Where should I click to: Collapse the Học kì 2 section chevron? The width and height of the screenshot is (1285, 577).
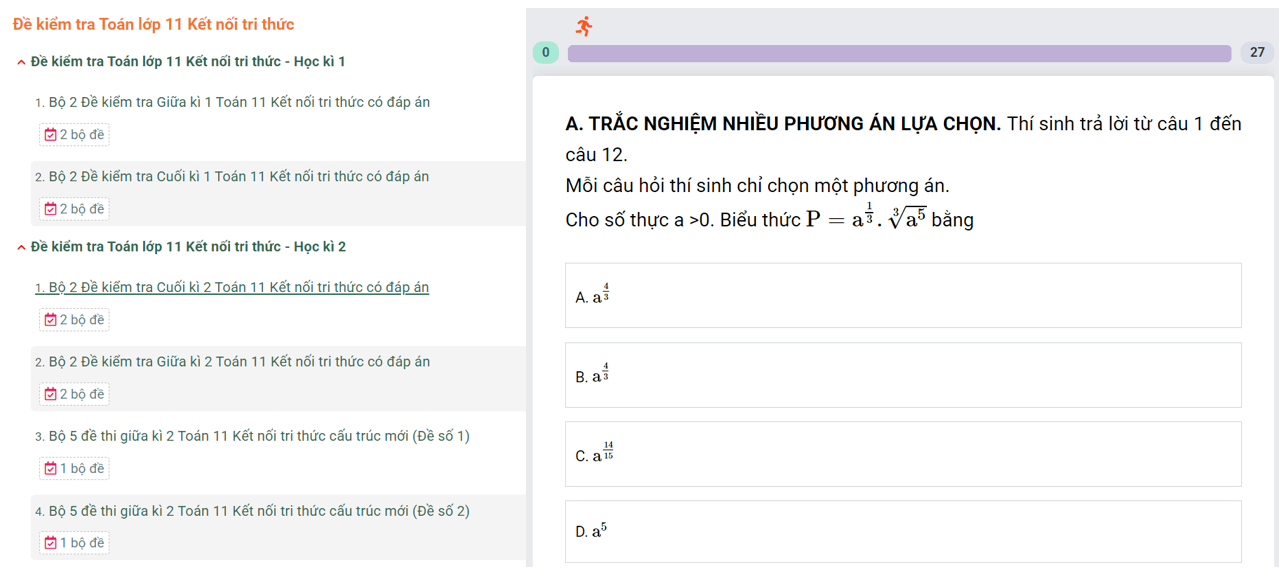point(22,247)
